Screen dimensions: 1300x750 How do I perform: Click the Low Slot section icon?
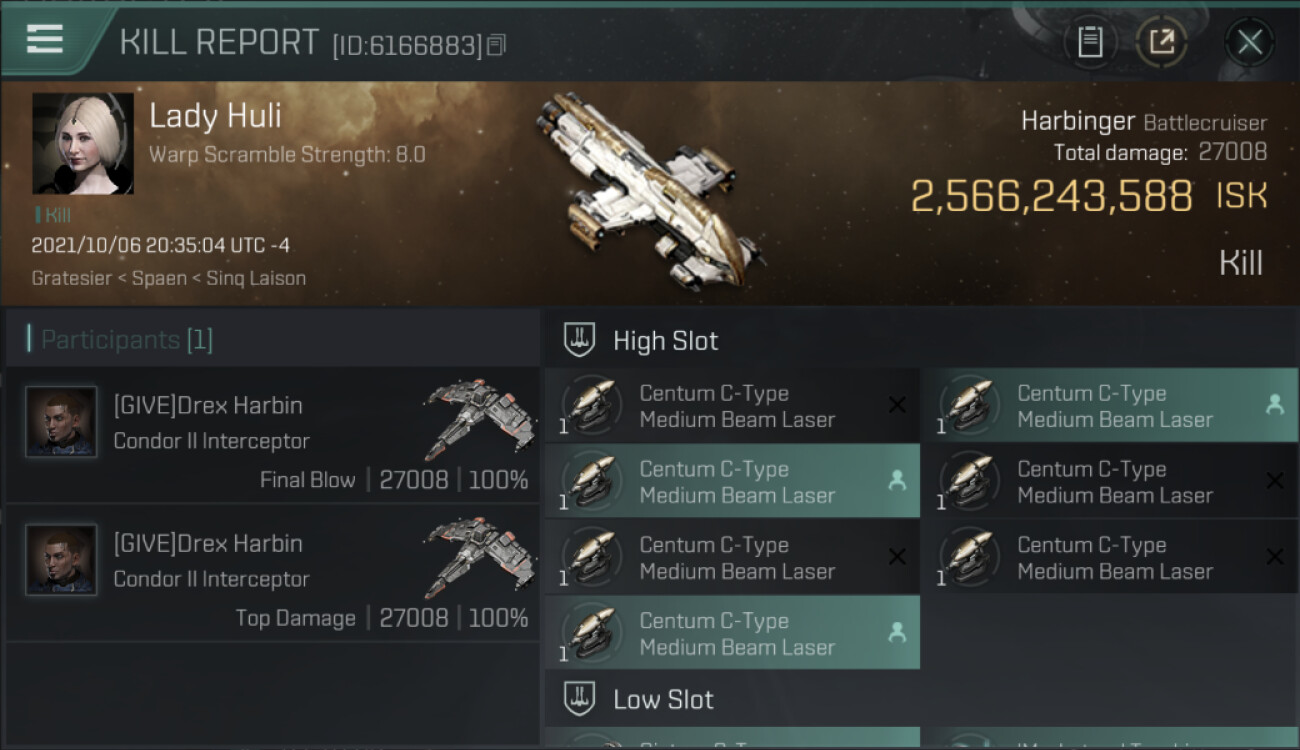click(580, 699)
